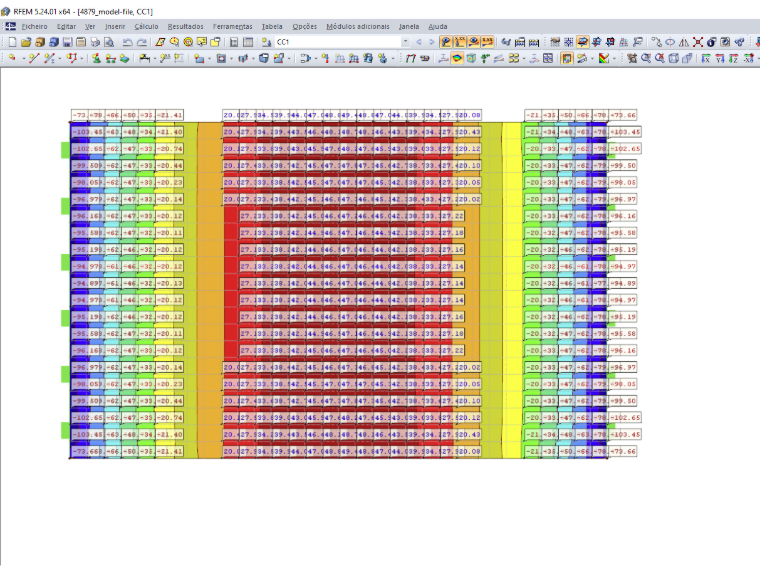Click the CC1 load case input field

tap(338, 42)
